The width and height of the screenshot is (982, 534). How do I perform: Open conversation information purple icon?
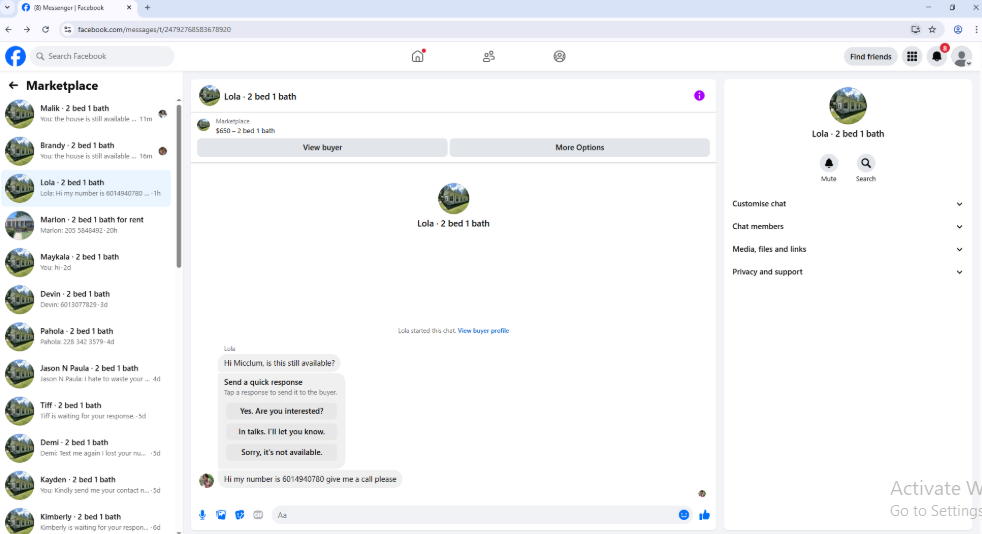(699, 96)
